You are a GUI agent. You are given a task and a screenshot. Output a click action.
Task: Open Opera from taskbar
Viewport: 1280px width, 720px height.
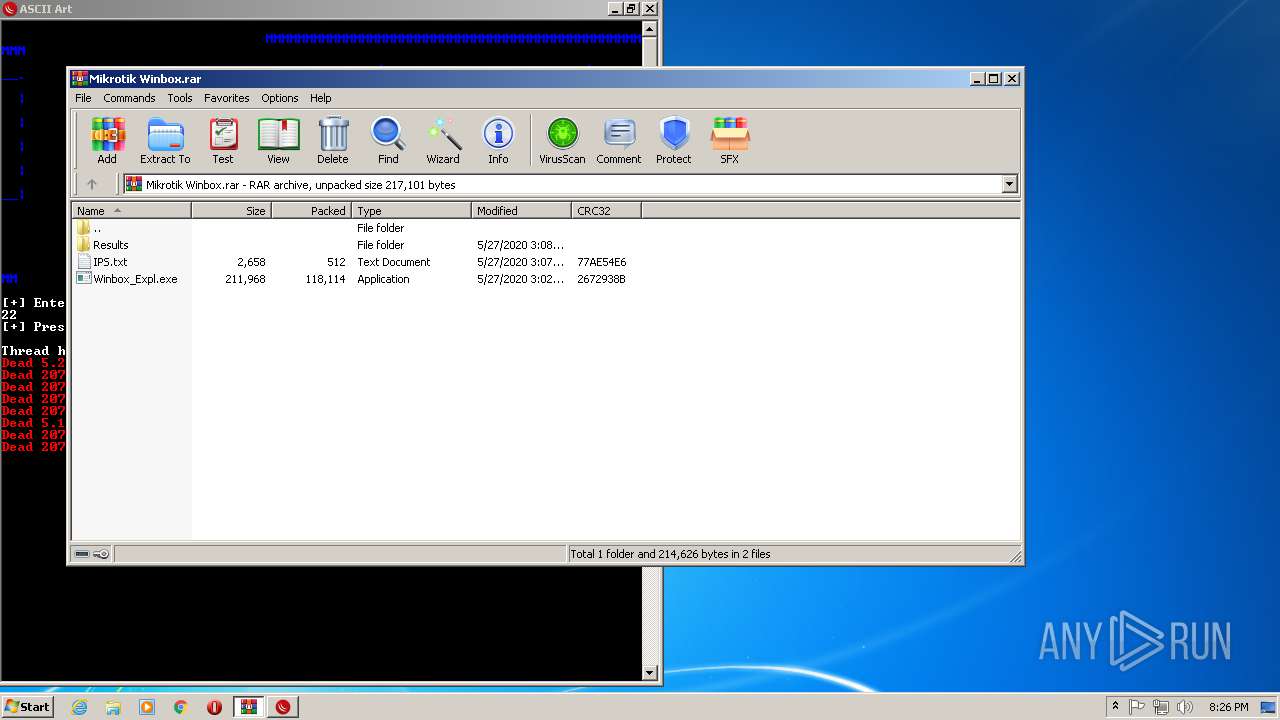214,707
